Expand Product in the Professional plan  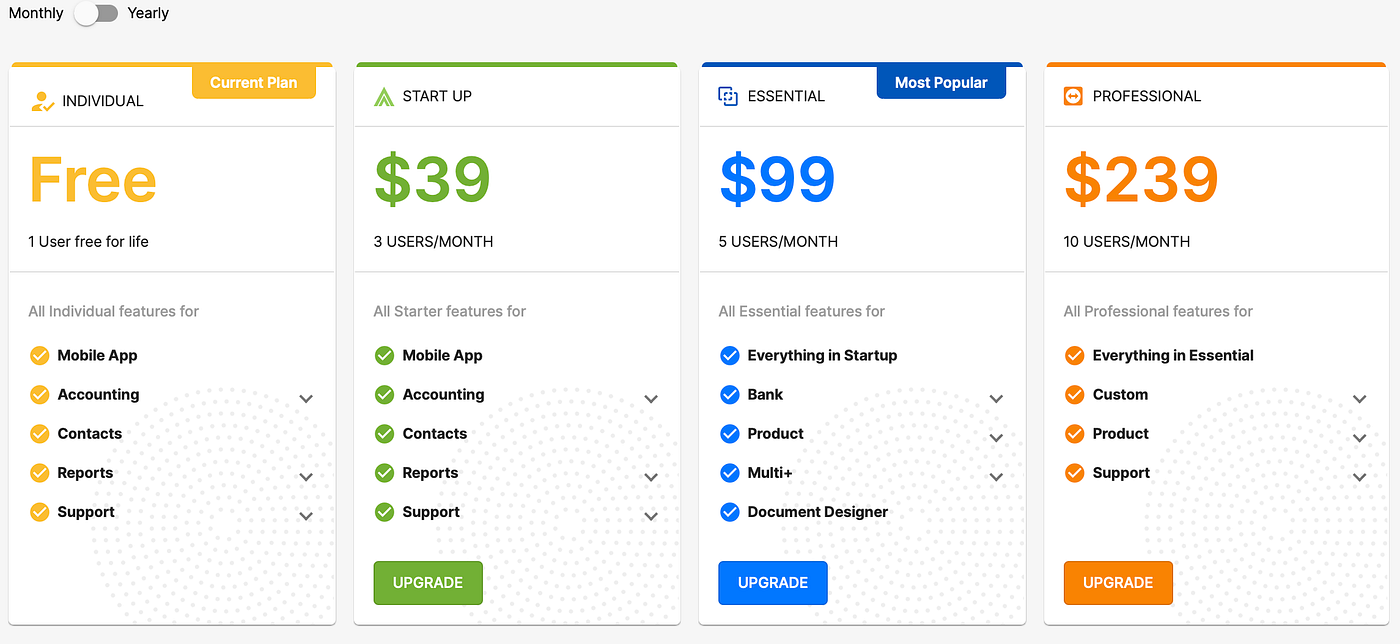pos(1359,438)
